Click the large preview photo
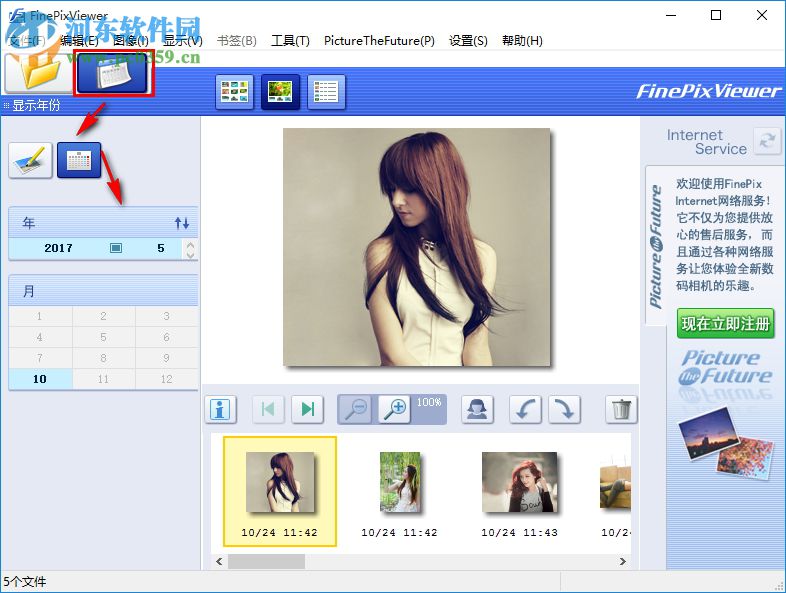The image size is (786, 593). pos(417,247)
